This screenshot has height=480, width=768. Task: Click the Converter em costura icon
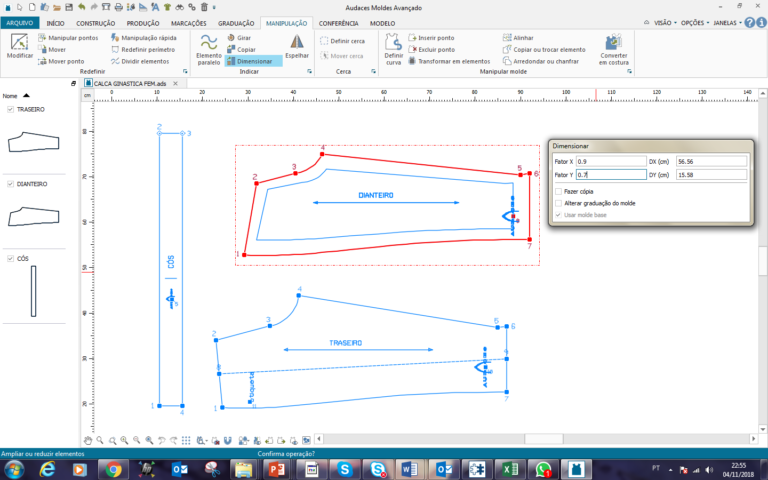click(x=614, y=49)
